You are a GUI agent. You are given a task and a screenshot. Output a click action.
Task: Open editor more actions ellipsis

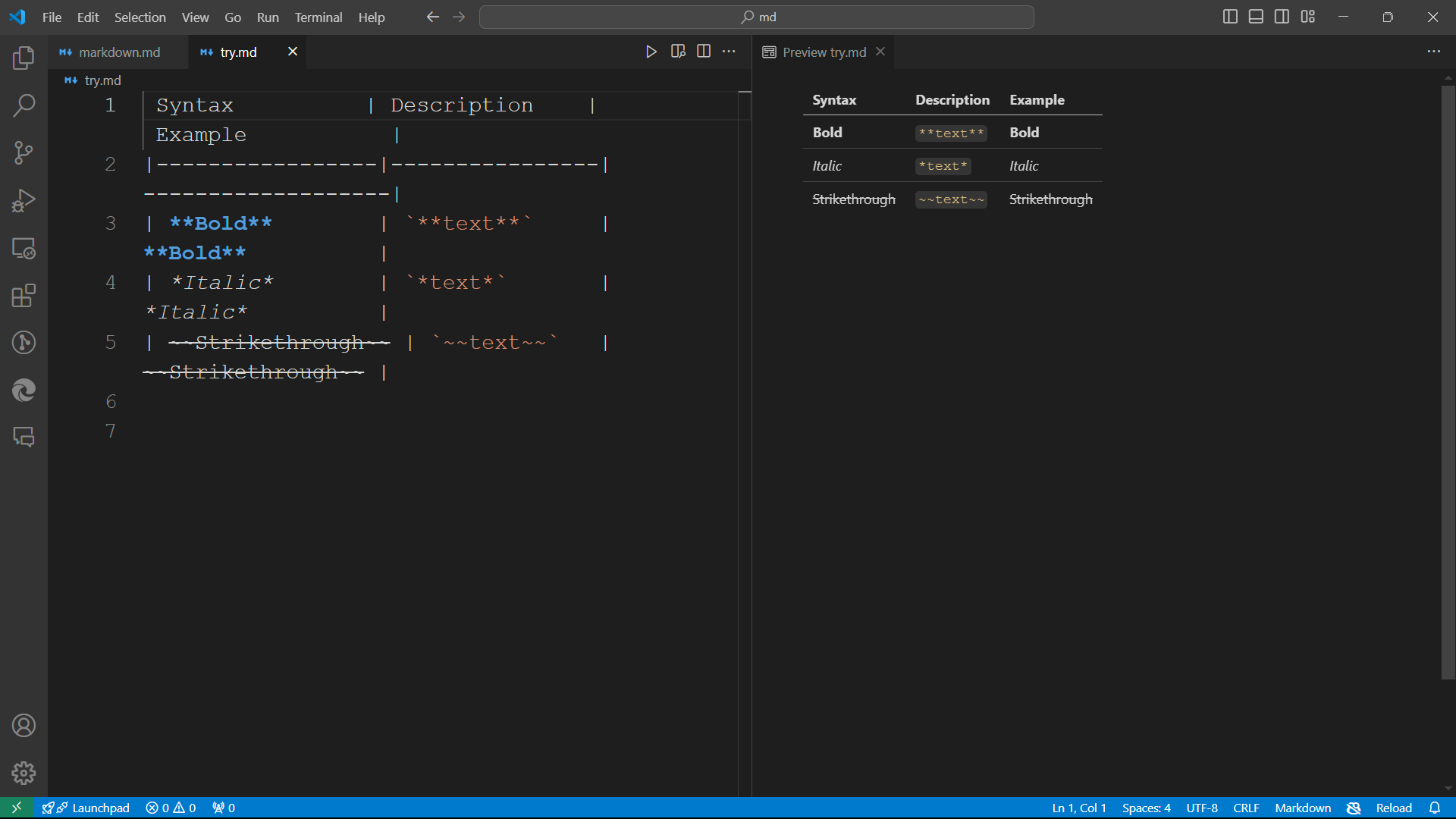[x=729, y=52]
